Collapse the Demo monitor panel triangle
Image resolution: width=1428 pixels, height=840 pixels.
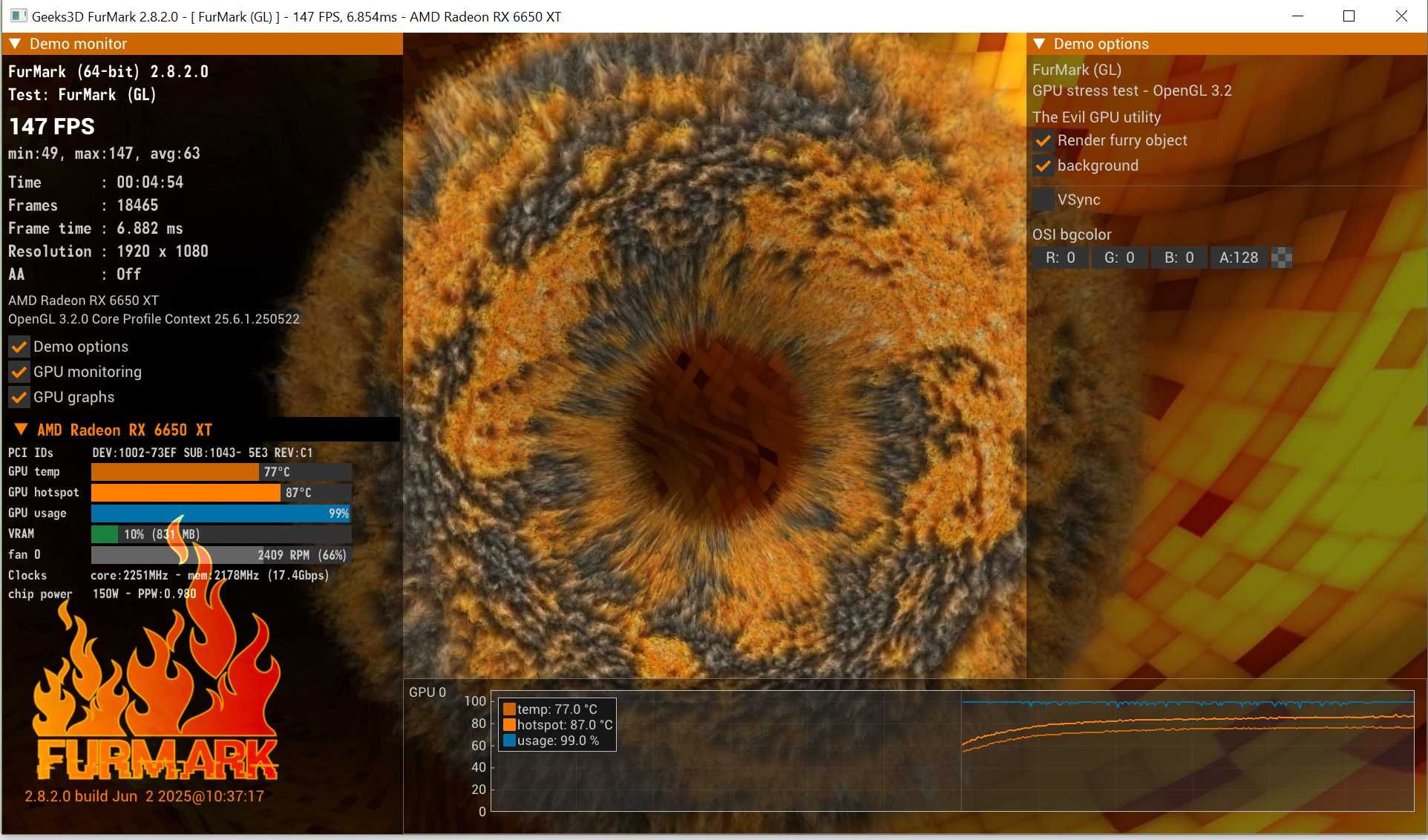click(15, 44)
